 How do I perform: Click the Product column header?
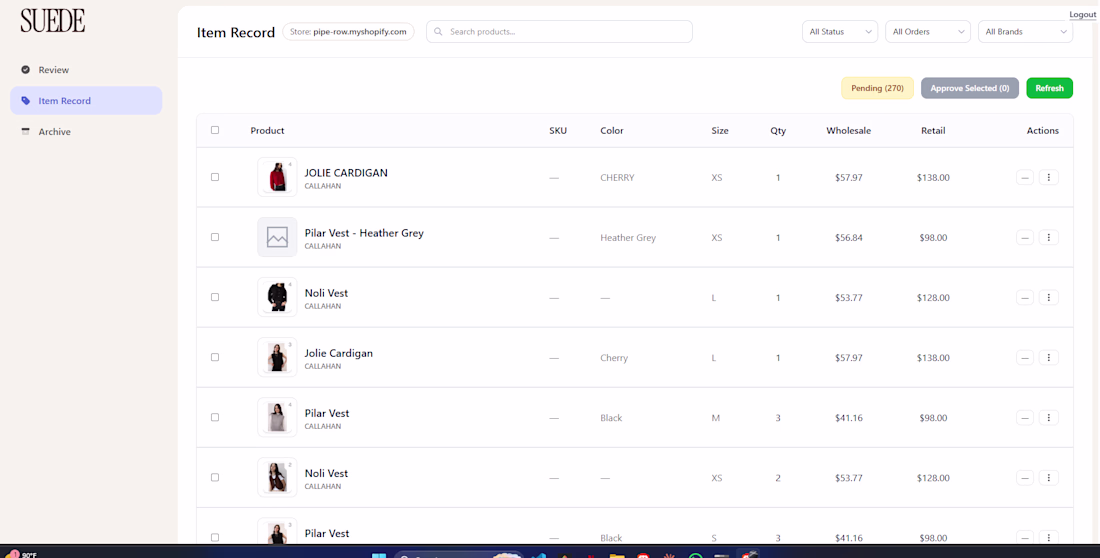(267, 131)
